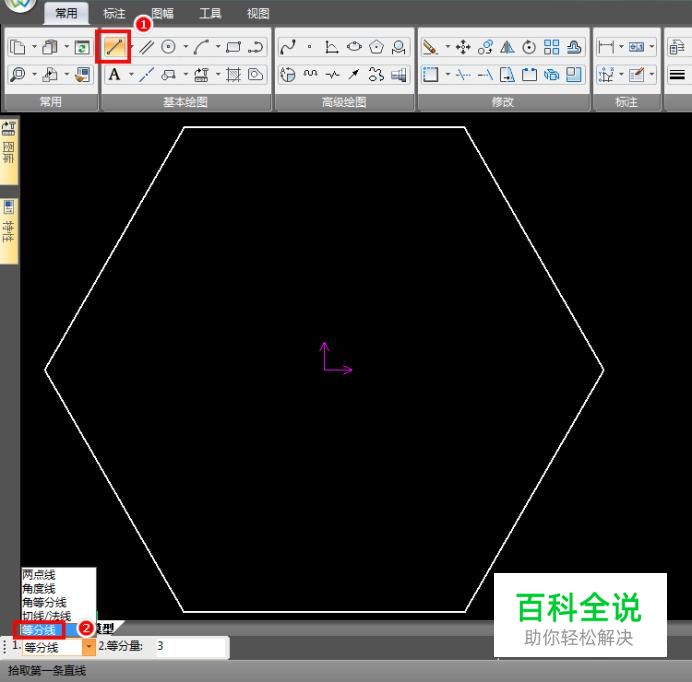Screen dimensions: 692x682
Task: Select the Copy objects tool
Action: click(485, 47)
